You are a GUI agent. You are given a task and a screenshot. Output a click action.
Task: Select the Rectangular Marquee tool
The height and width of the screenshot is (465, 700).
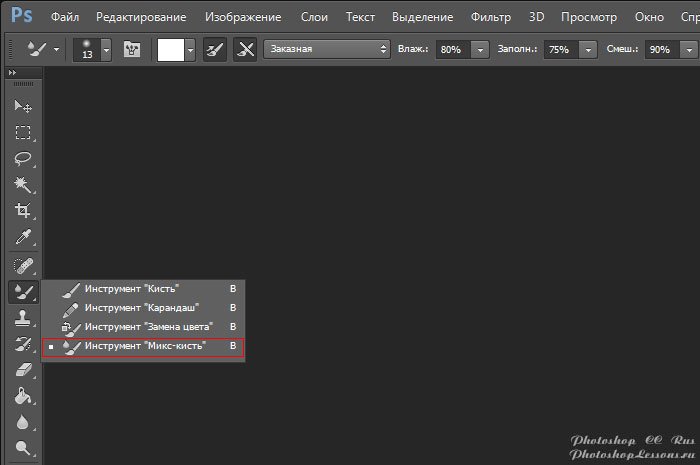[22, 133]
